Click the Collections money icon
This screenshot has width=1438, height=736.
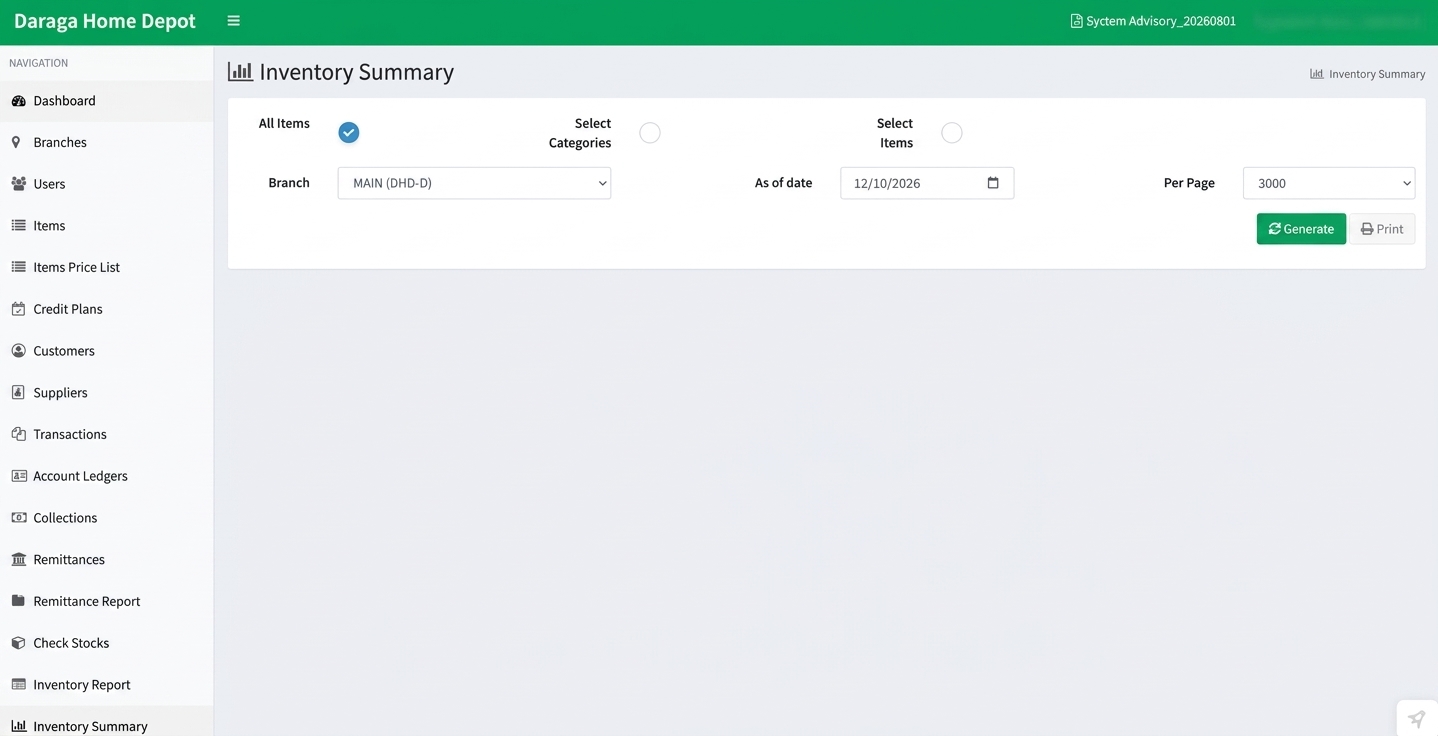[x=18, y=518]
